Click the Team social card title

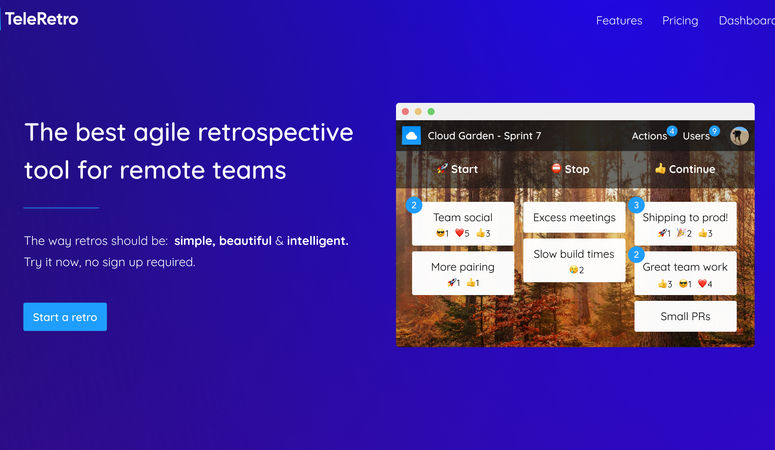pyautogui.click(x=463, y=218)
